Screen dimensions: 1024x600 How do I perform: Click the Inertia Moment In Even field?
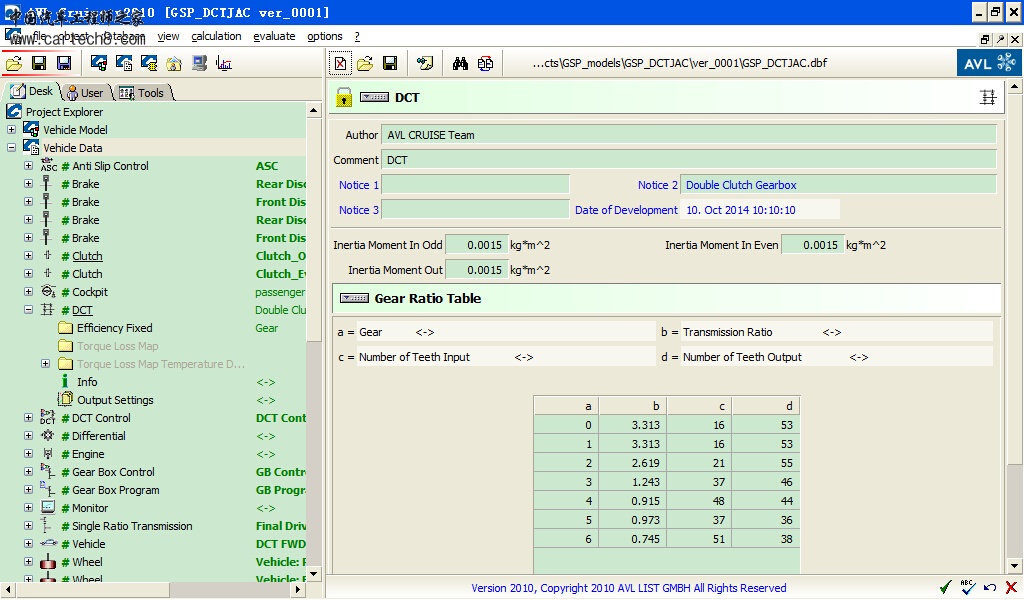[x=812, y=245]
